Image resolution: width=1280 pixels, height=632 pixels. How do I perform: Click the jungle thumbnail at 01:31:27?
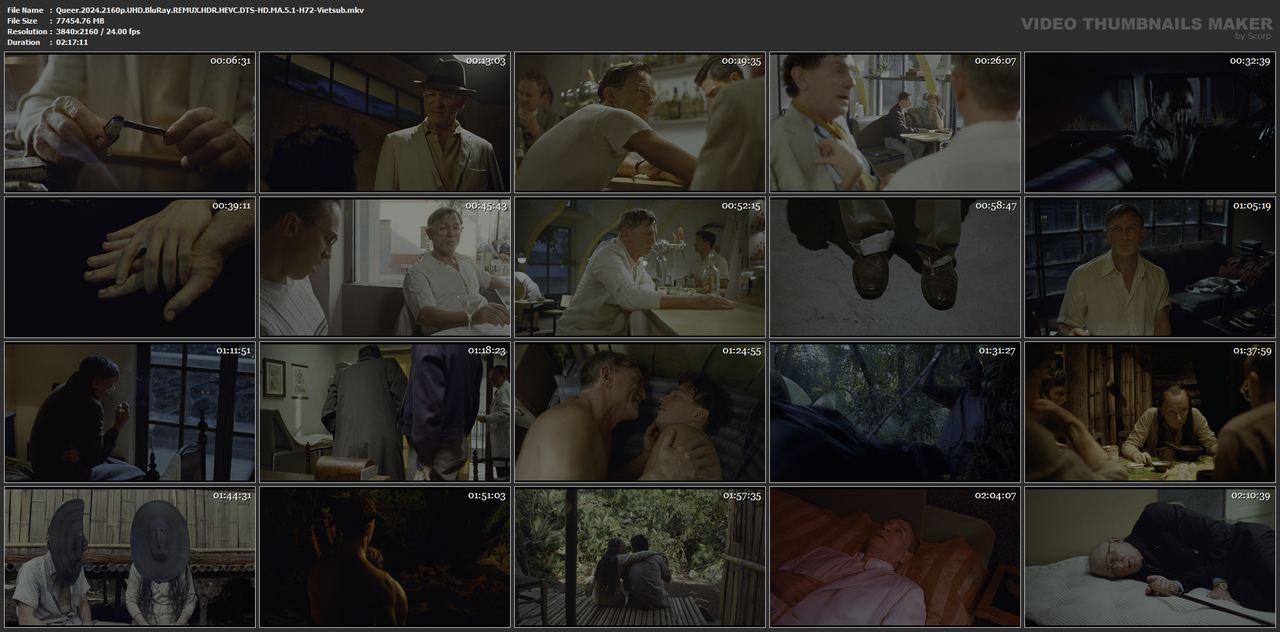click(x=895, y=412)
